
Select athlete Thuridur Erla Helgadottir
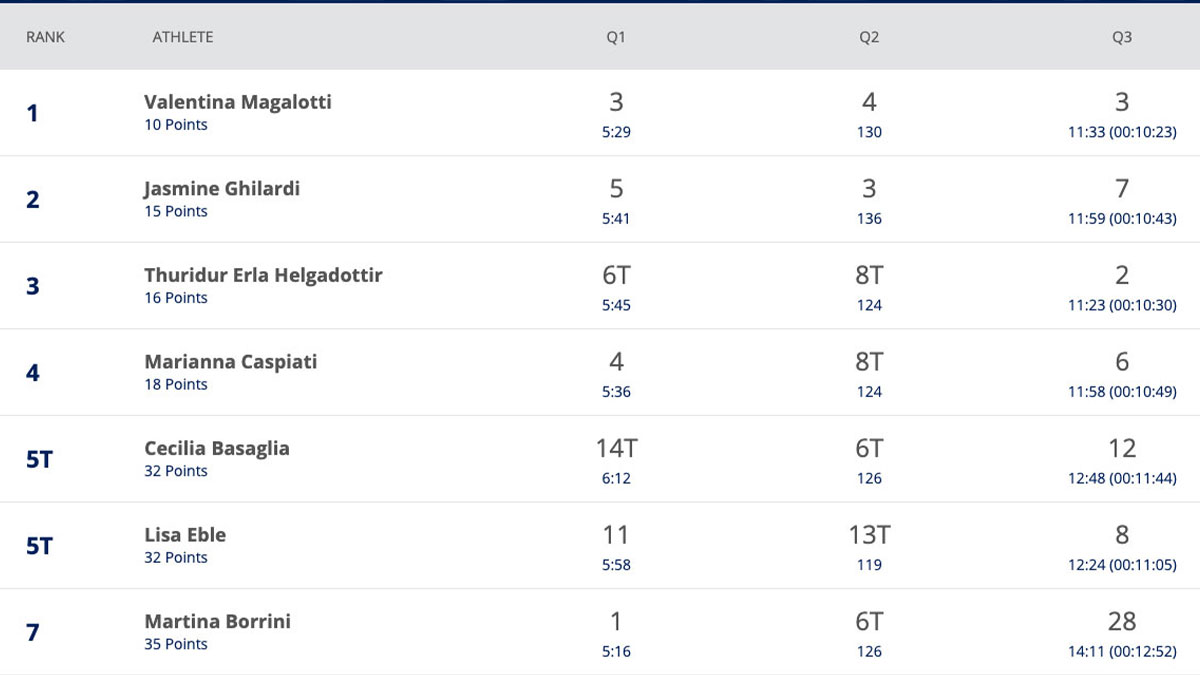[263, 275]
